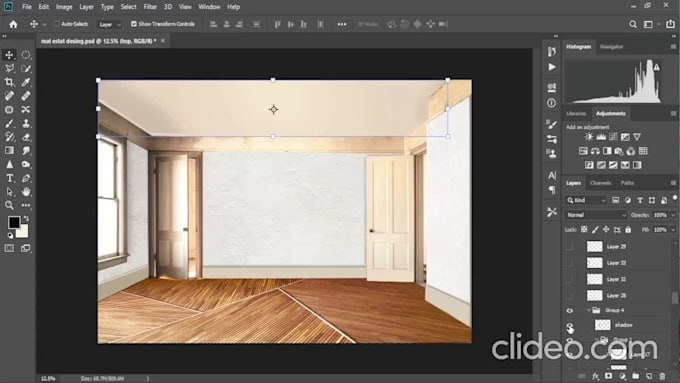Open the Auto-Select Layer dropdown

(109, 24)
